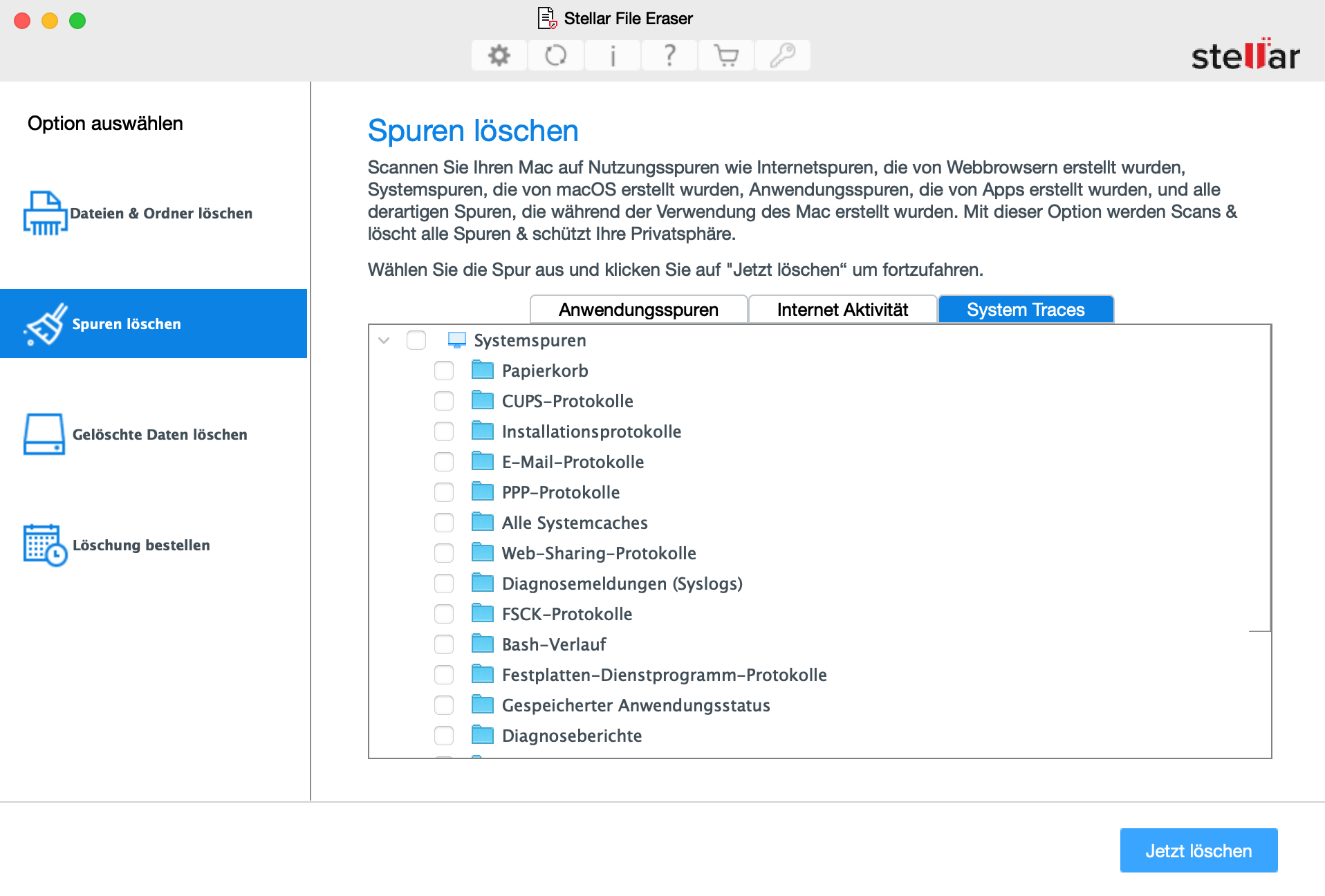
Task: Select the Papierkorb row text
Action: coord(545,371)
